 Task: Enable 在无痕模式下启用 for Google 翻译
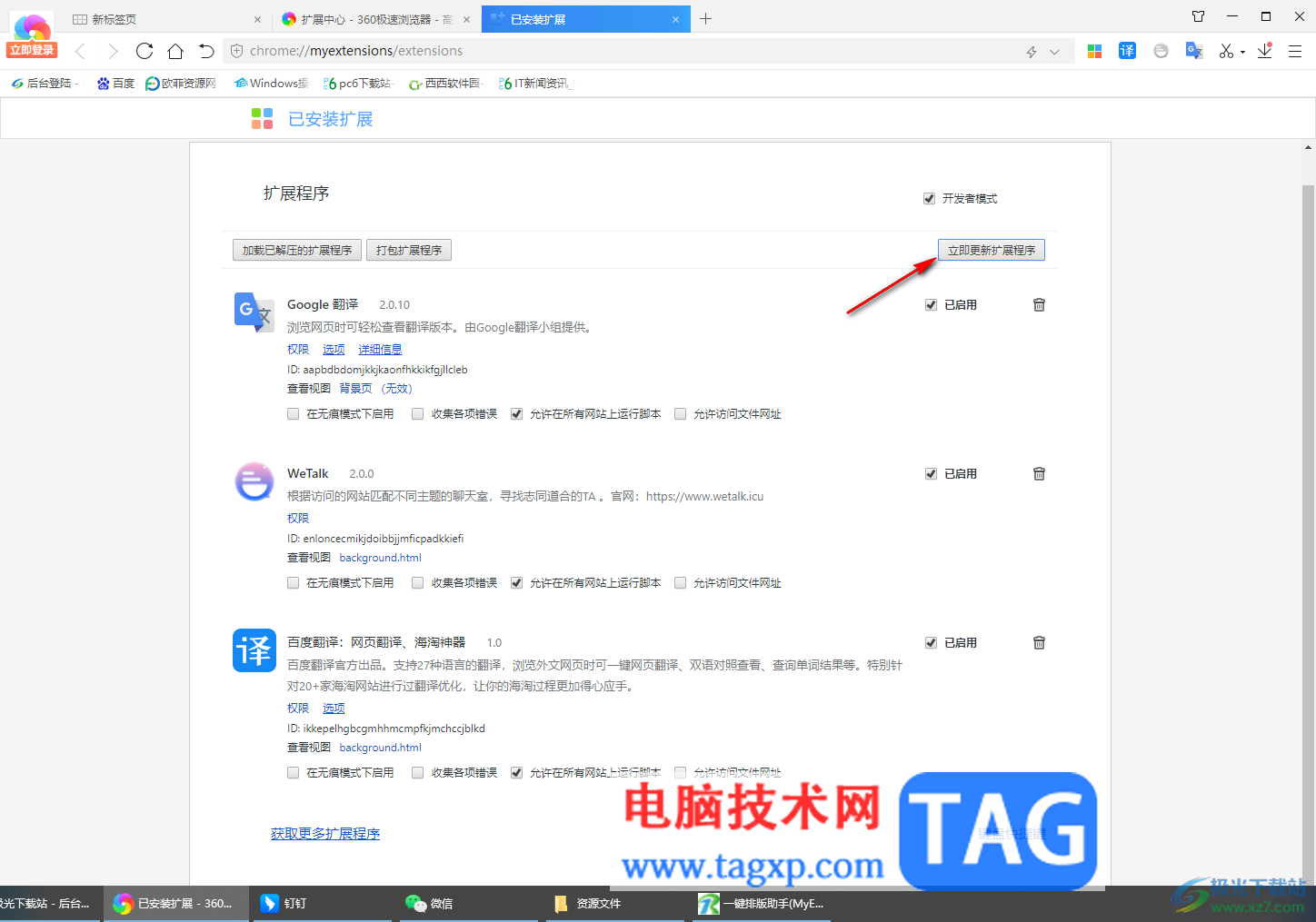293,414
